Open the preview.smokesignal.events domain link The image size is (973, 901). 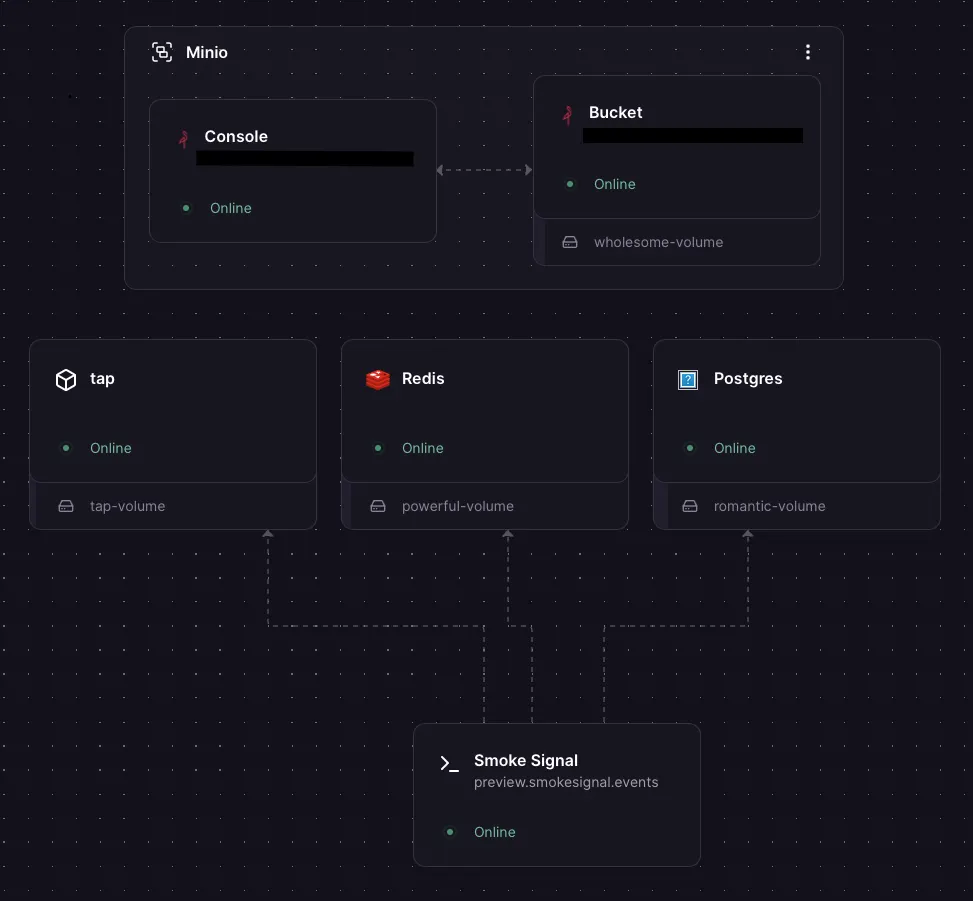tap(566, 782)
